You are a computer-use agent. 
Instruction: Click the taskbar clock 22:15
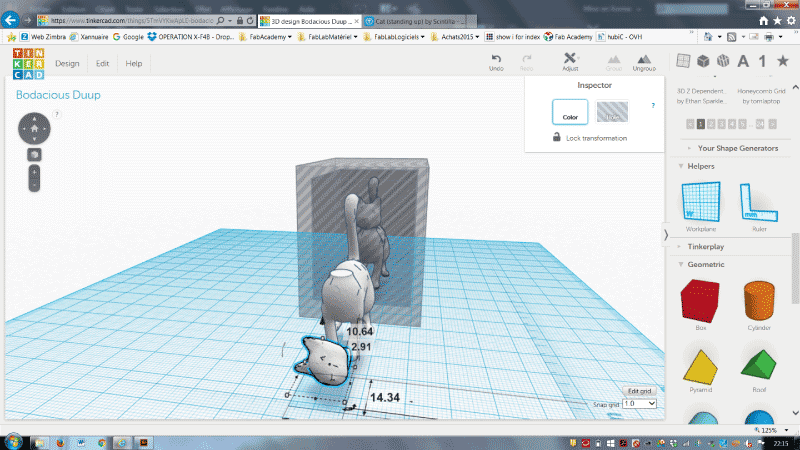(x=781, y=443)
